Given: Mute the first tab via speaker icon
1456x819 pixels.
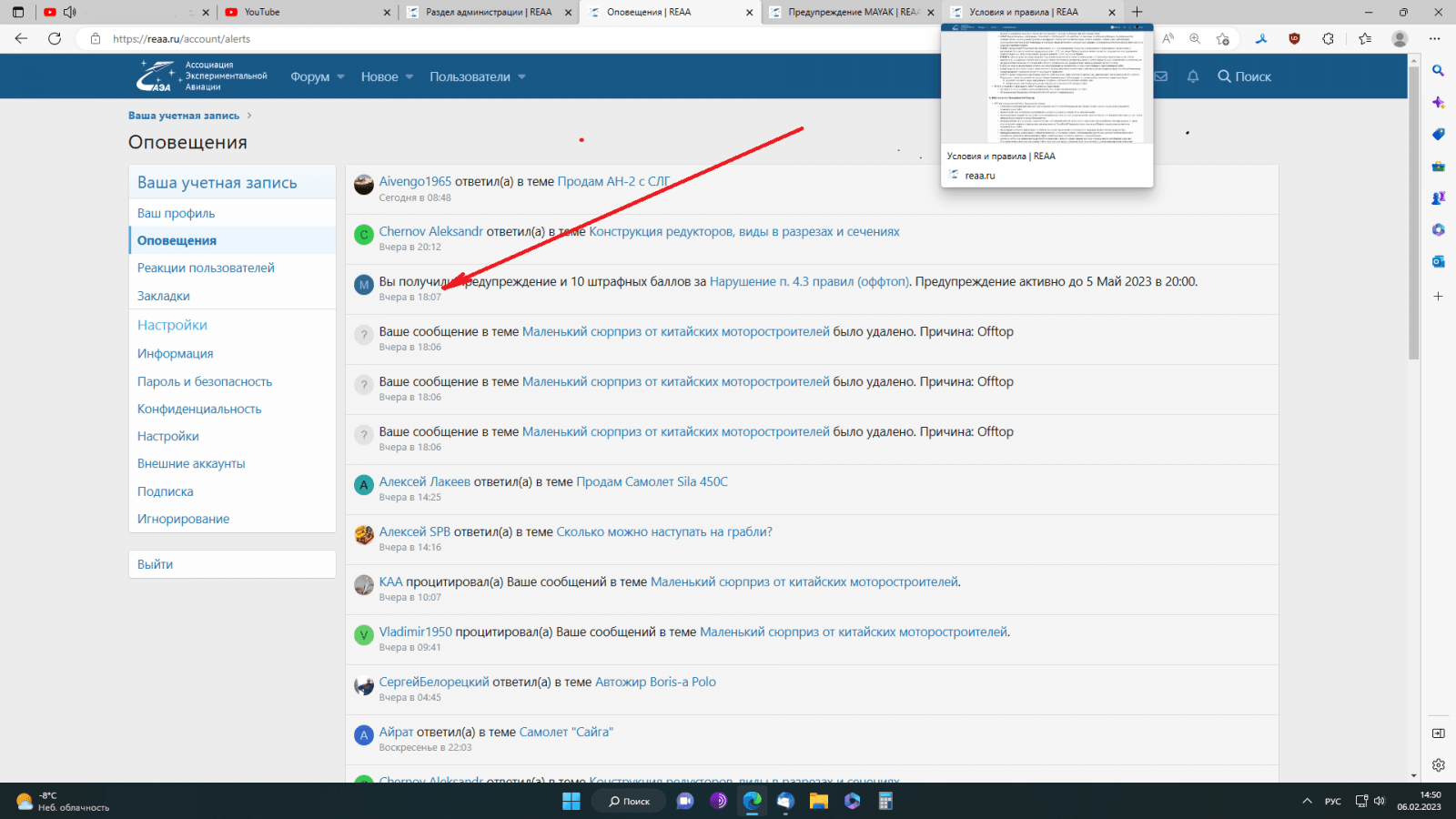Looking at the screenshot, I should pyautogui.click(x=70, y=12).
